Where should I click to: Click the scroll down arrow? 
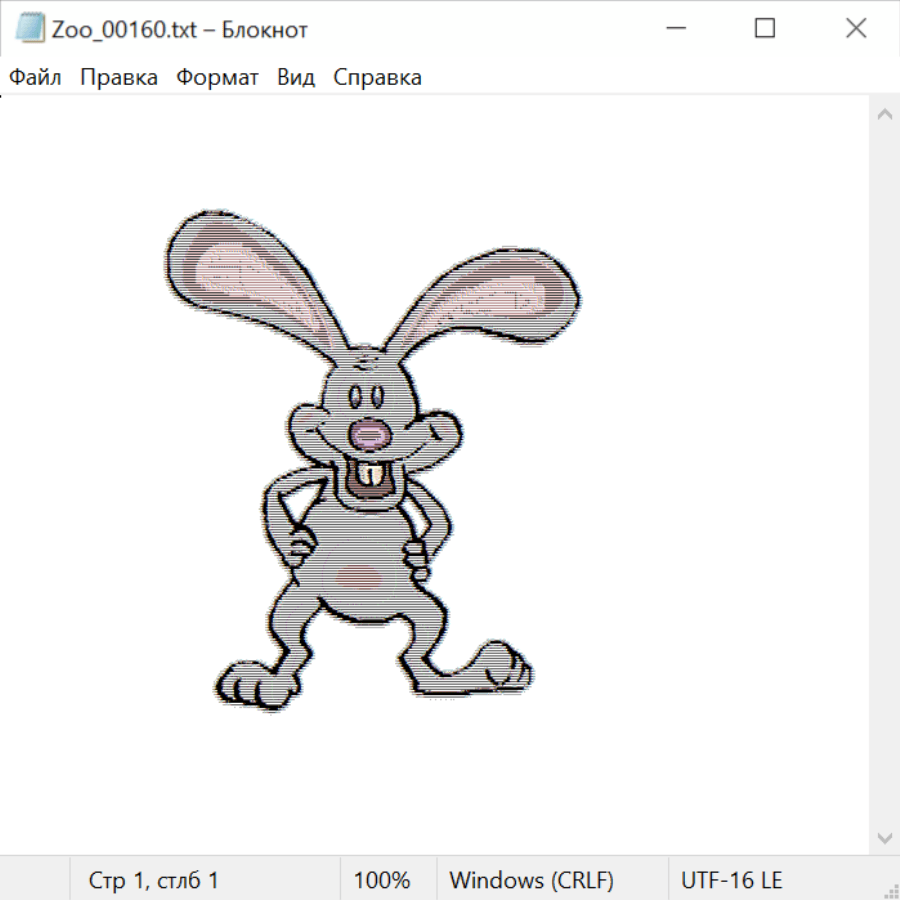(884, 837)
